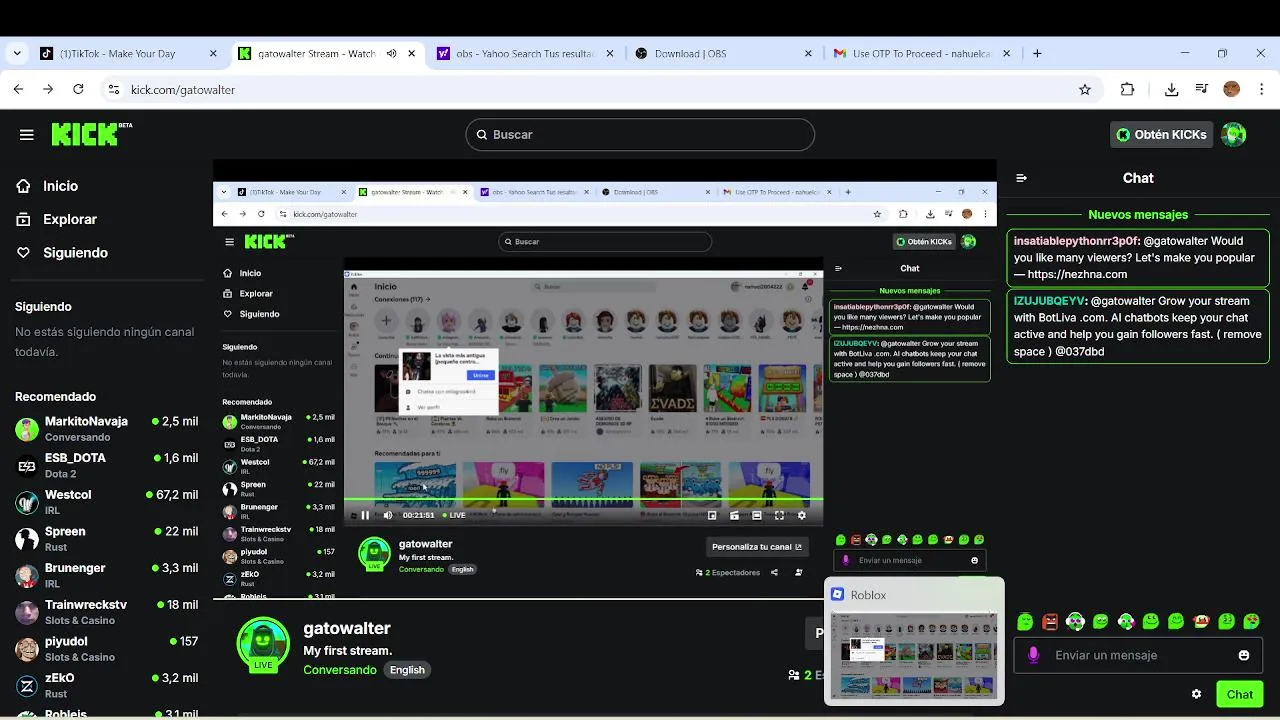This screenshot has height=720, width=1280.
Task: Click the green Chat send button
Action: (1239, 694)
